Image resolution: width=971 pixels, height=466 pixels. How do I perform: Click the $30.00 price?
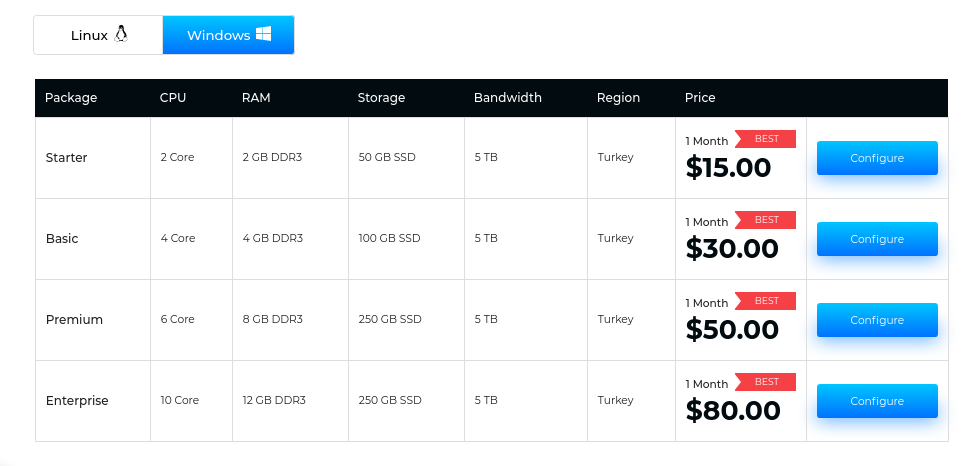click(732, 249)
